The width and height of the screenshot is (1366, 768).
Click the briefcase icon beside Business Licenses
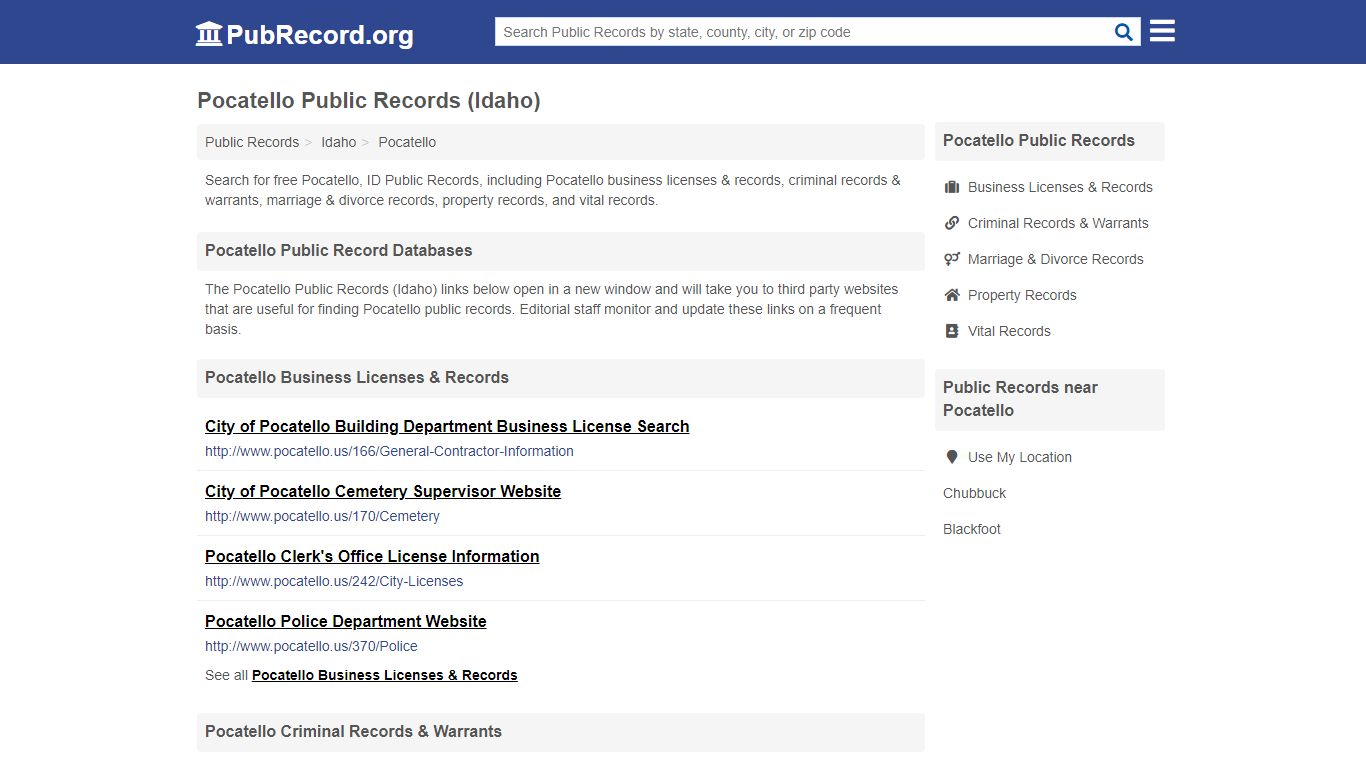[952, 187]
